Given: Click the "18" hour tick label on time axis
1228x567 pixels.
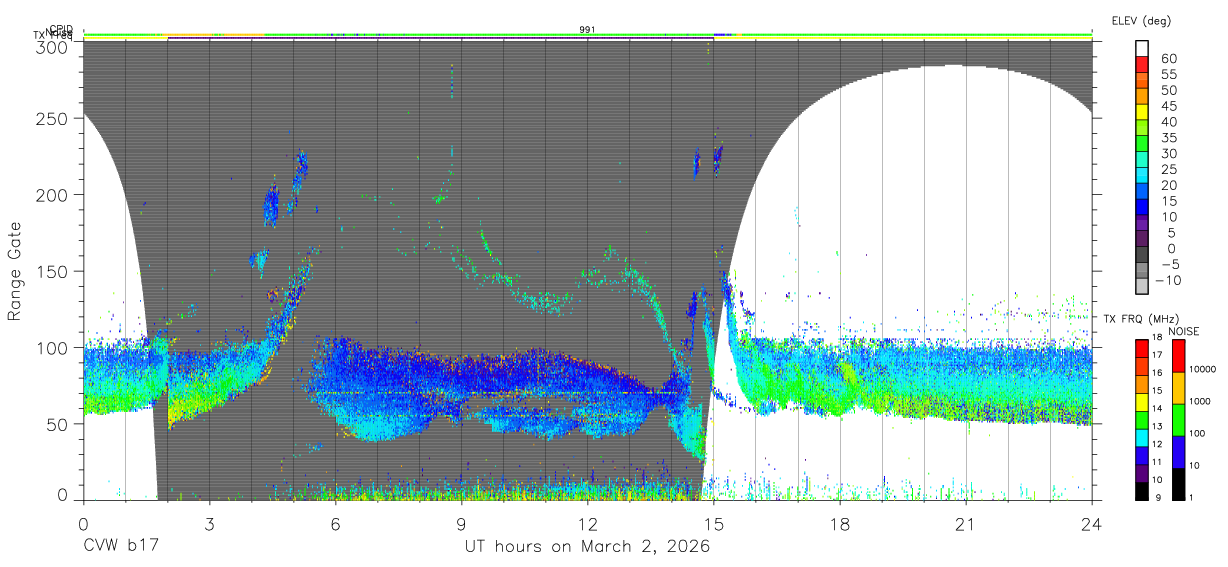Looking at the screenshot, I should click(840, 523).
